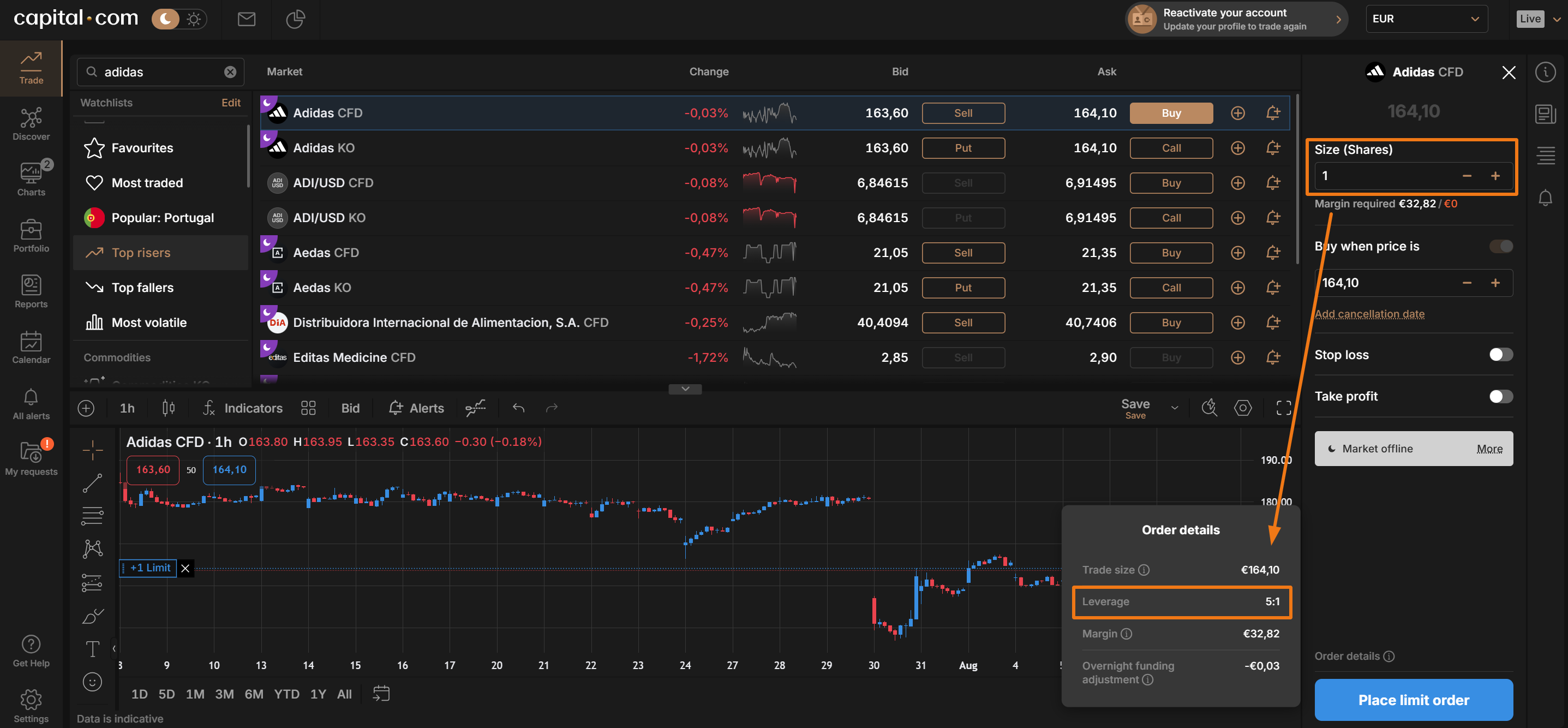
Task: Select the Top fallers watchlist
Action: coord(161,287)
